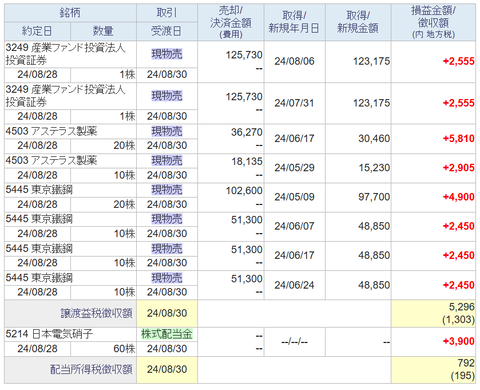
Task: Click the 数量 sub-header
Action: pos(103,31)
